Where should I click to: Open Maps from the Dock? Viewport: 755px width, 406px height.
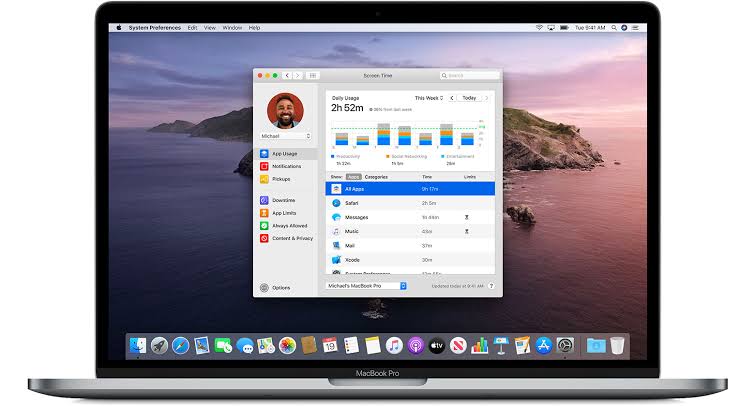click(266, 345)
